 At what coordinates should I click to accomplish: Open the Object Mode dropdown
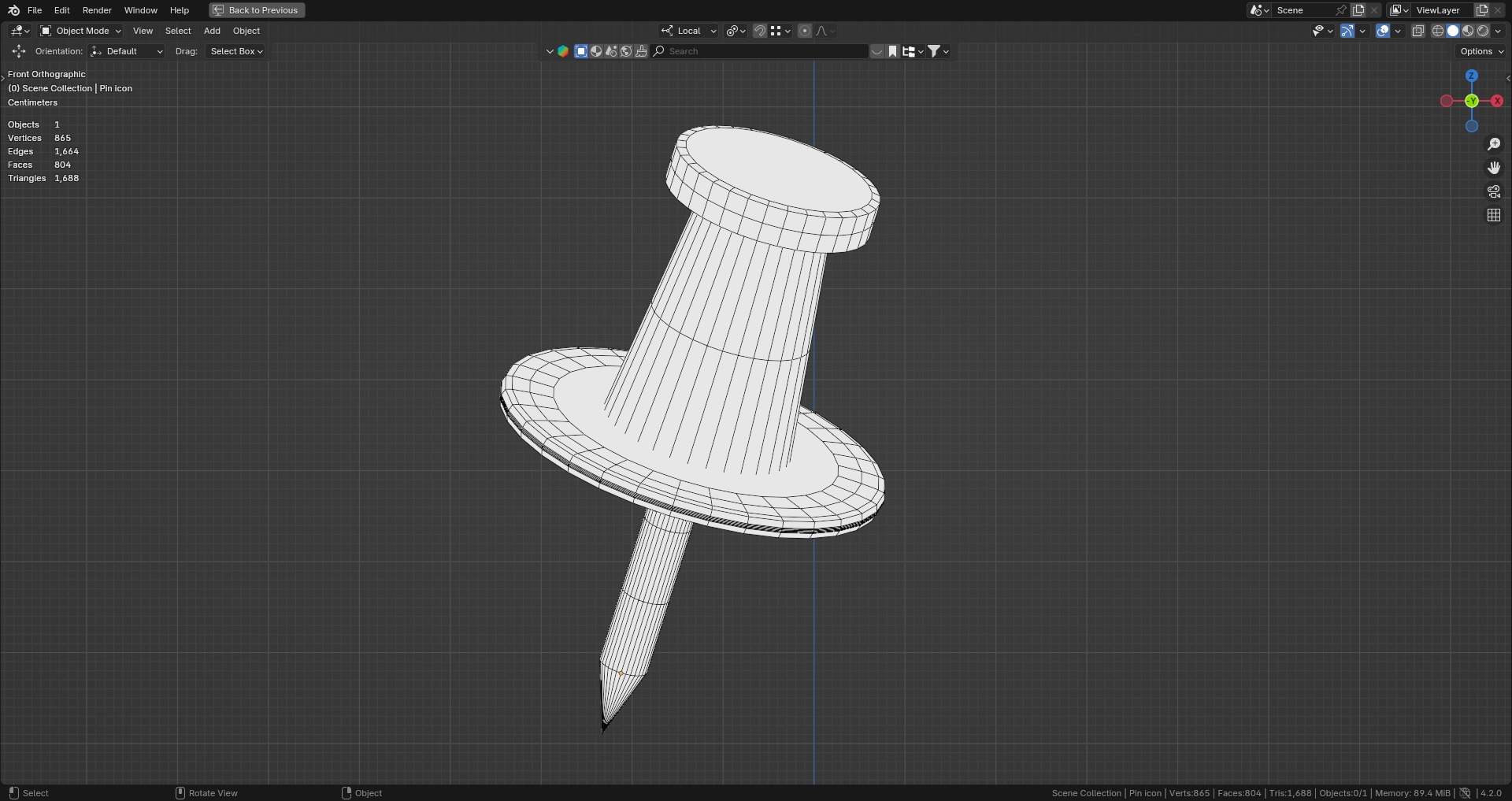click(x=81, y=31)
